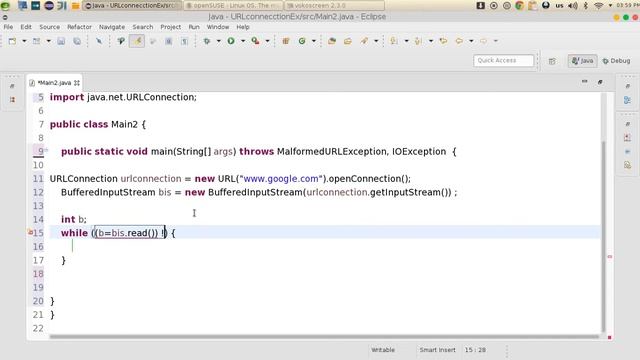Image resolution: width=640 pixels, height=360 pixels.
Task: Open the Help menu
Action: (x=242, y=27)
